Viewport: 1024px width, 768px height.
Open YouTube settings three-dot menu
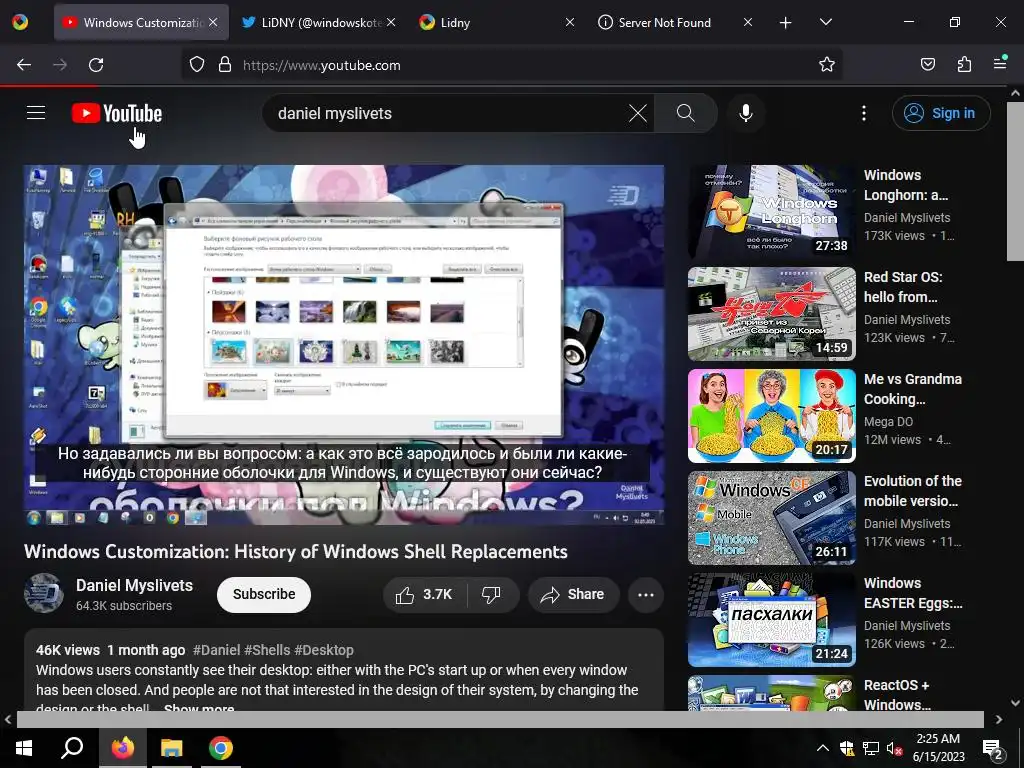point(863,113)
